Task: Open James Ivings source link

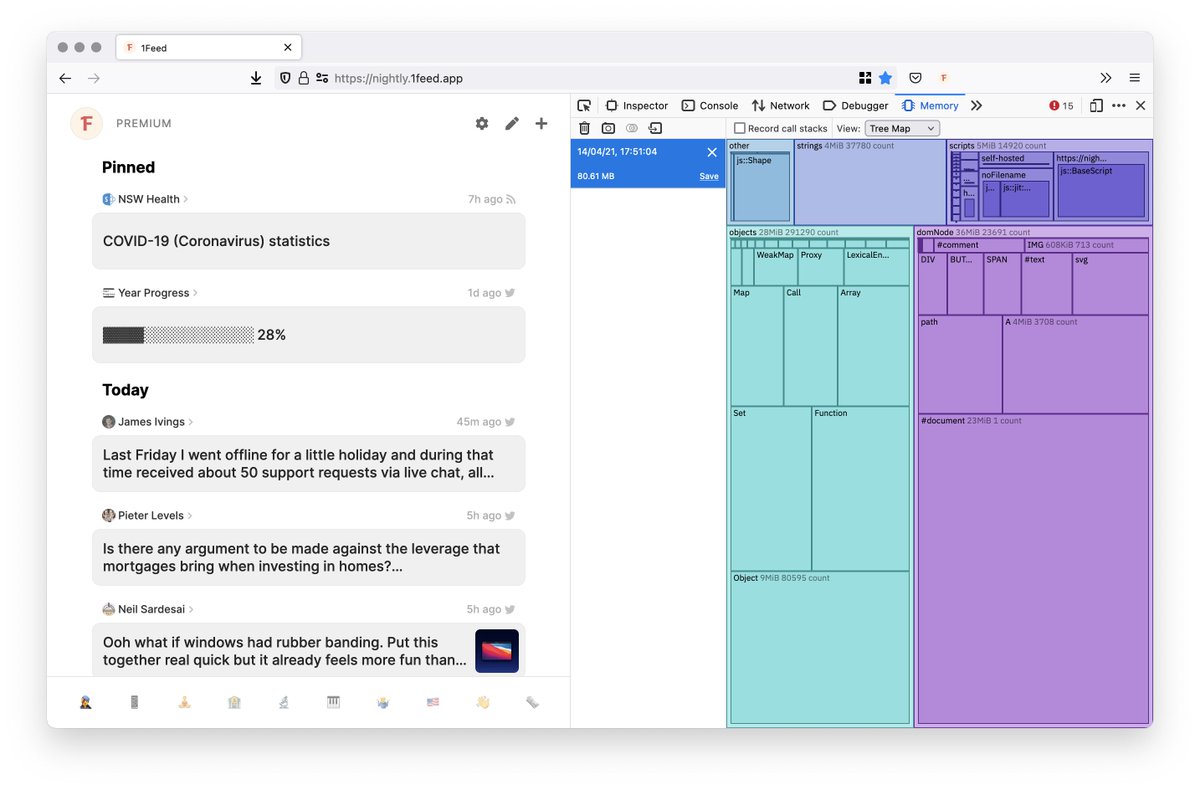Action: click(148, 422)
